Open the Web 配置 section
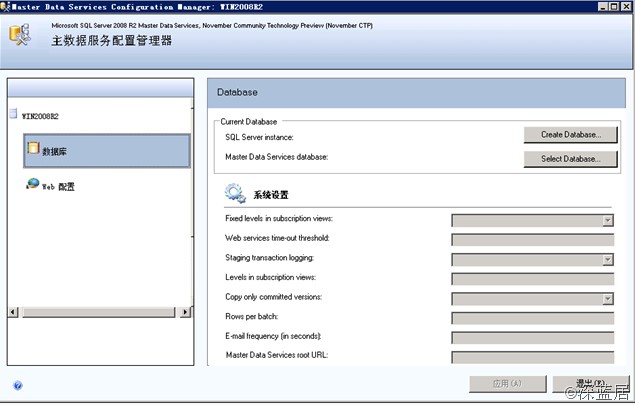635x405 pixels. coord(58,187)
